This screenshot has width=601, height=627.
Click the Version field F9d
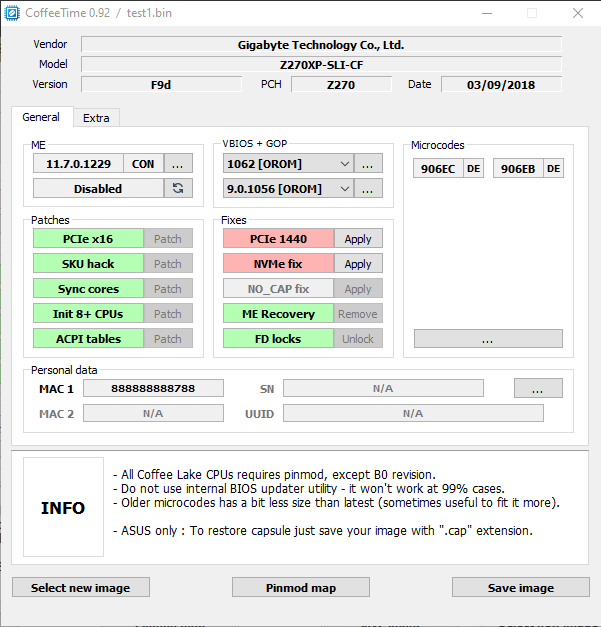[x=161, y=84]
